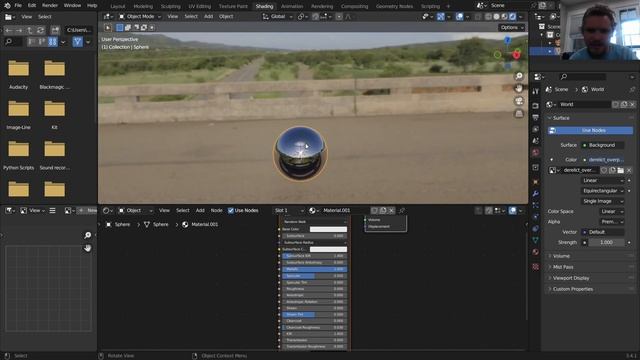The height and width of the screenshot is (360, 640).
Task: Open the Scene properties tab
Action: [536, 141]
